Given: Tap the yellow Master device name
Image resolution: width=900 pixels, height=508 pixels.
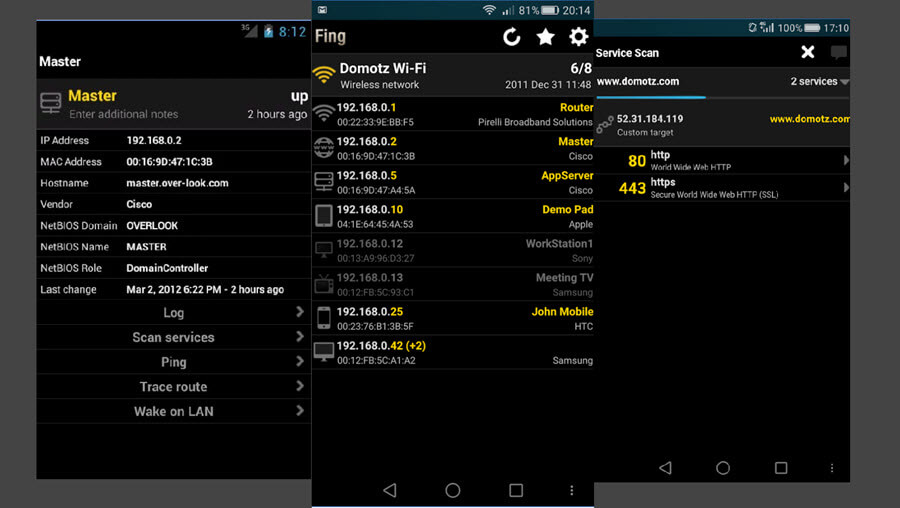Looking at the screenshot, I should 576,141.
